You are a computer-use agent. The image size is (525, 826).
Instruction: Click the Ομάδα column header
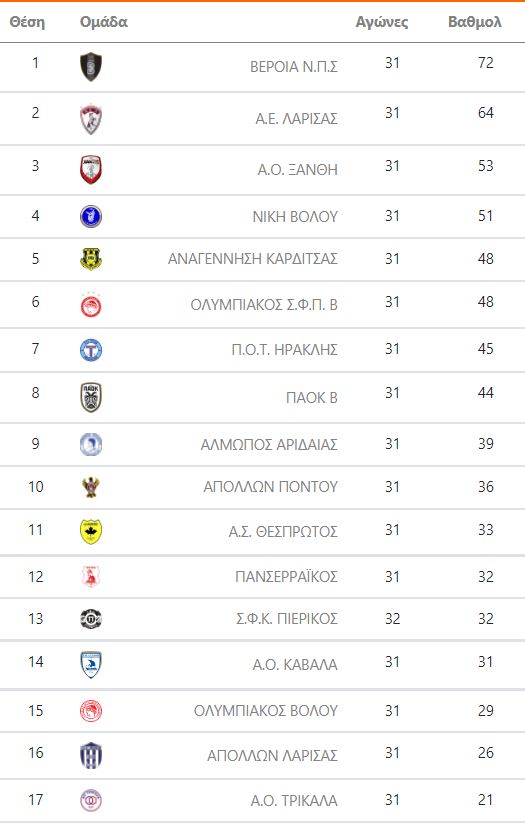coord(104,22)
